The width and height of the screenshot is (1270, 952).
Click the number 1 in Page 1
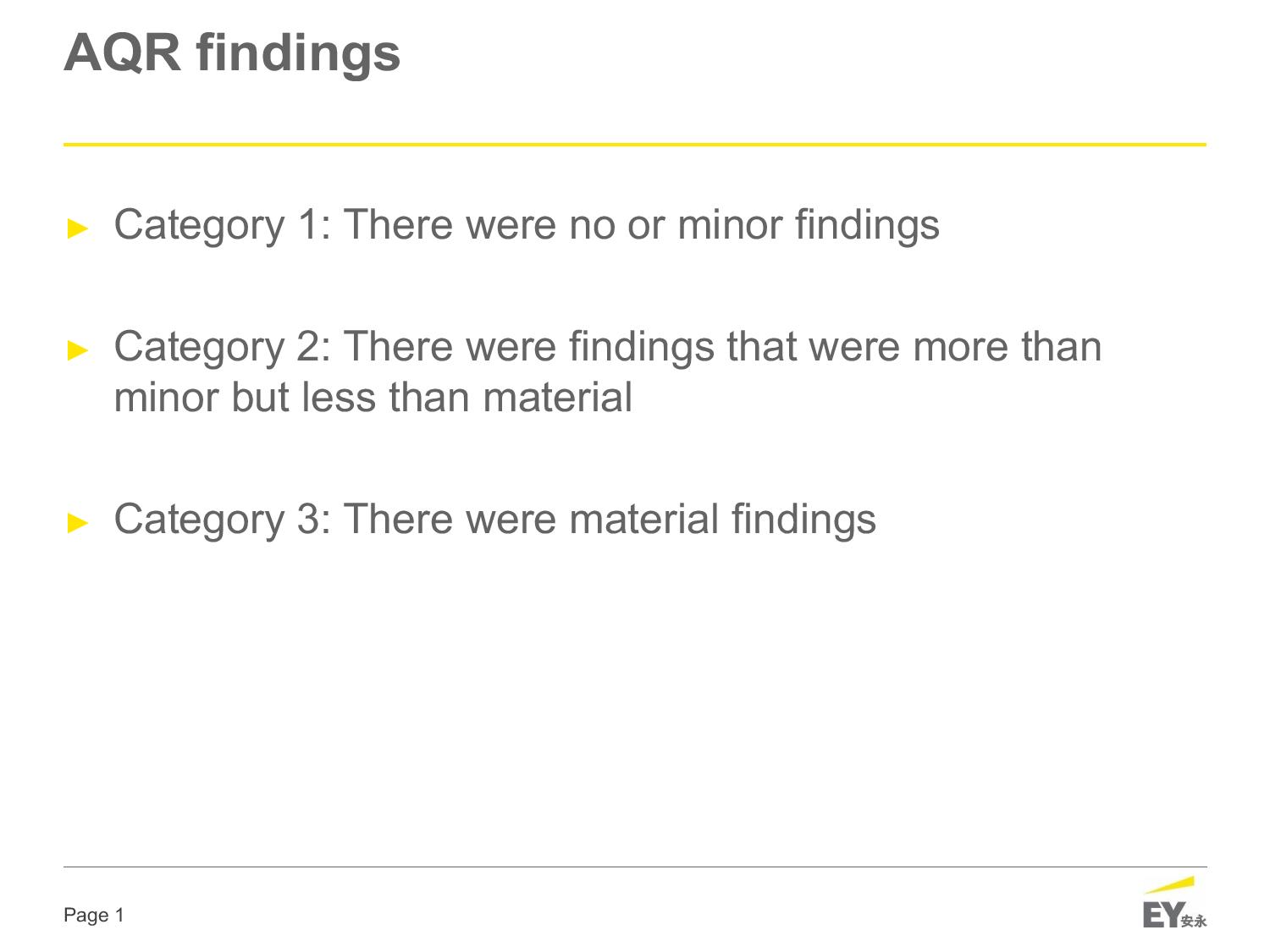coord(119,915)
